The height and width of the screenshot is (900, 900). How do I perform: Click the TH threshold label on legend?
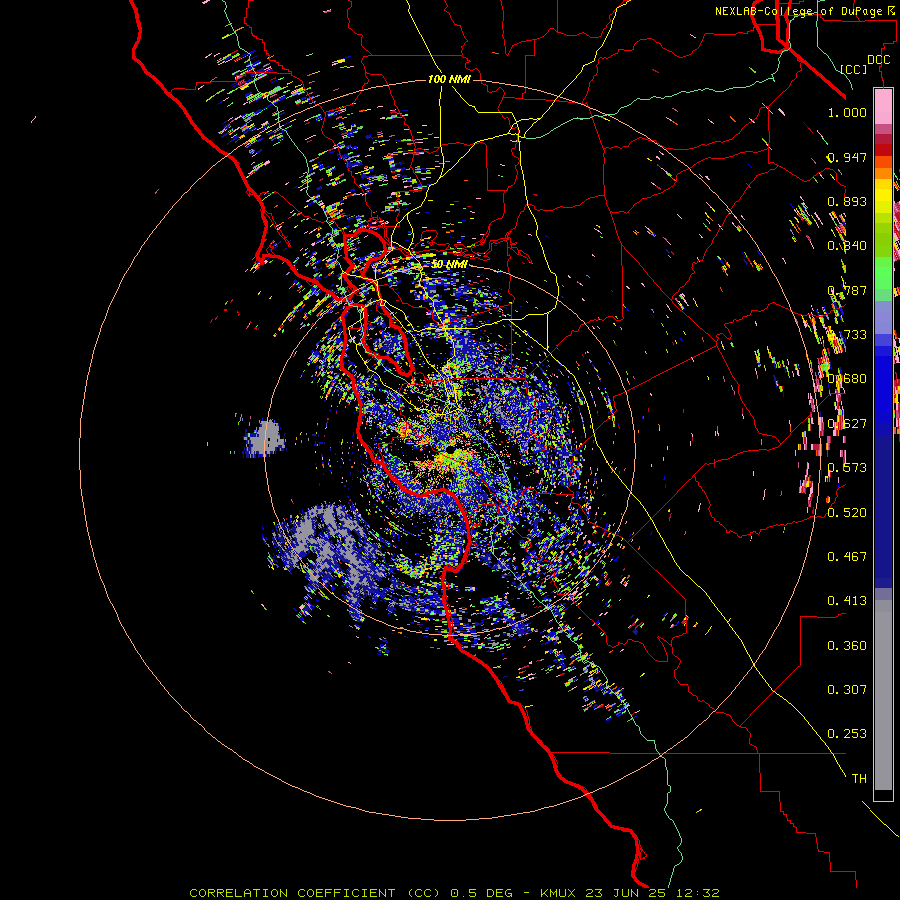[x=859, y=779]
